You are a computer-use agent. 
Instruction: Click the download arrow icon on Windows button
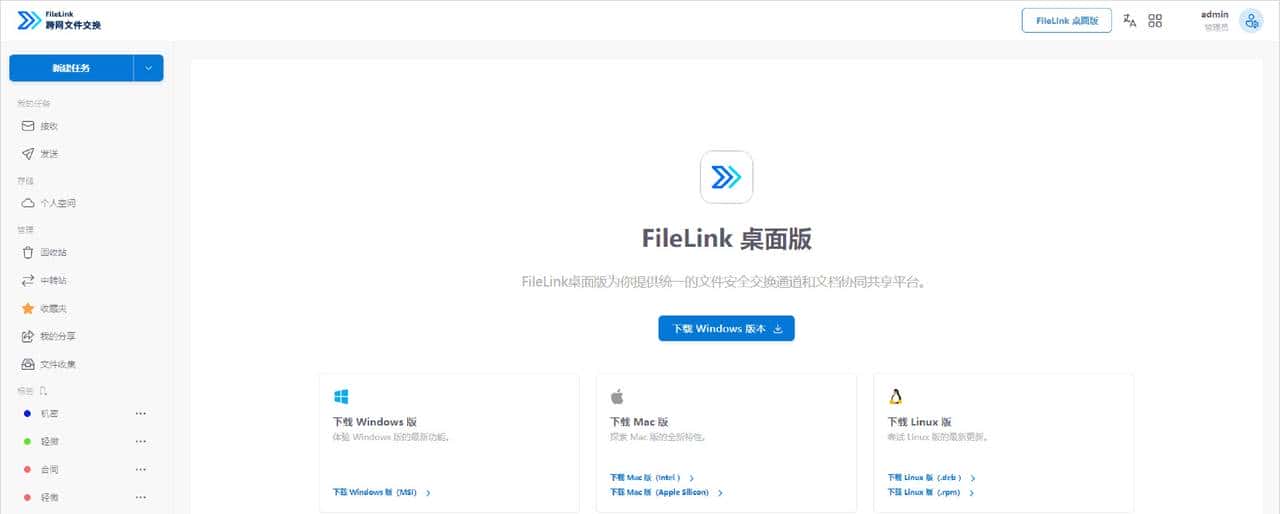[x=778, y=328]
